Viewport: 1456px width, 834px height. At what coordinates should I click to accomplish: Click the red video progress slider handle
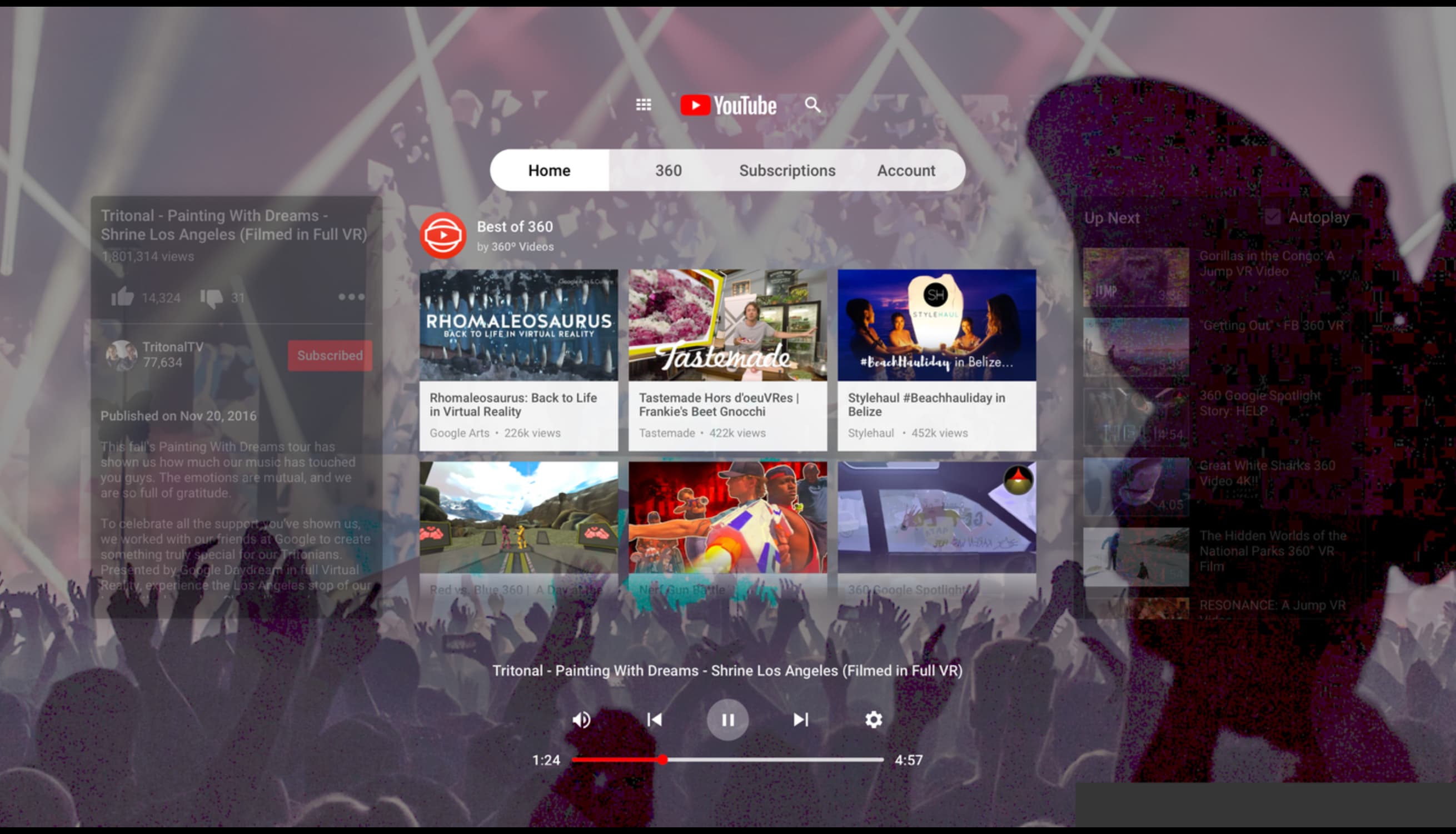[x=662, y=759]
